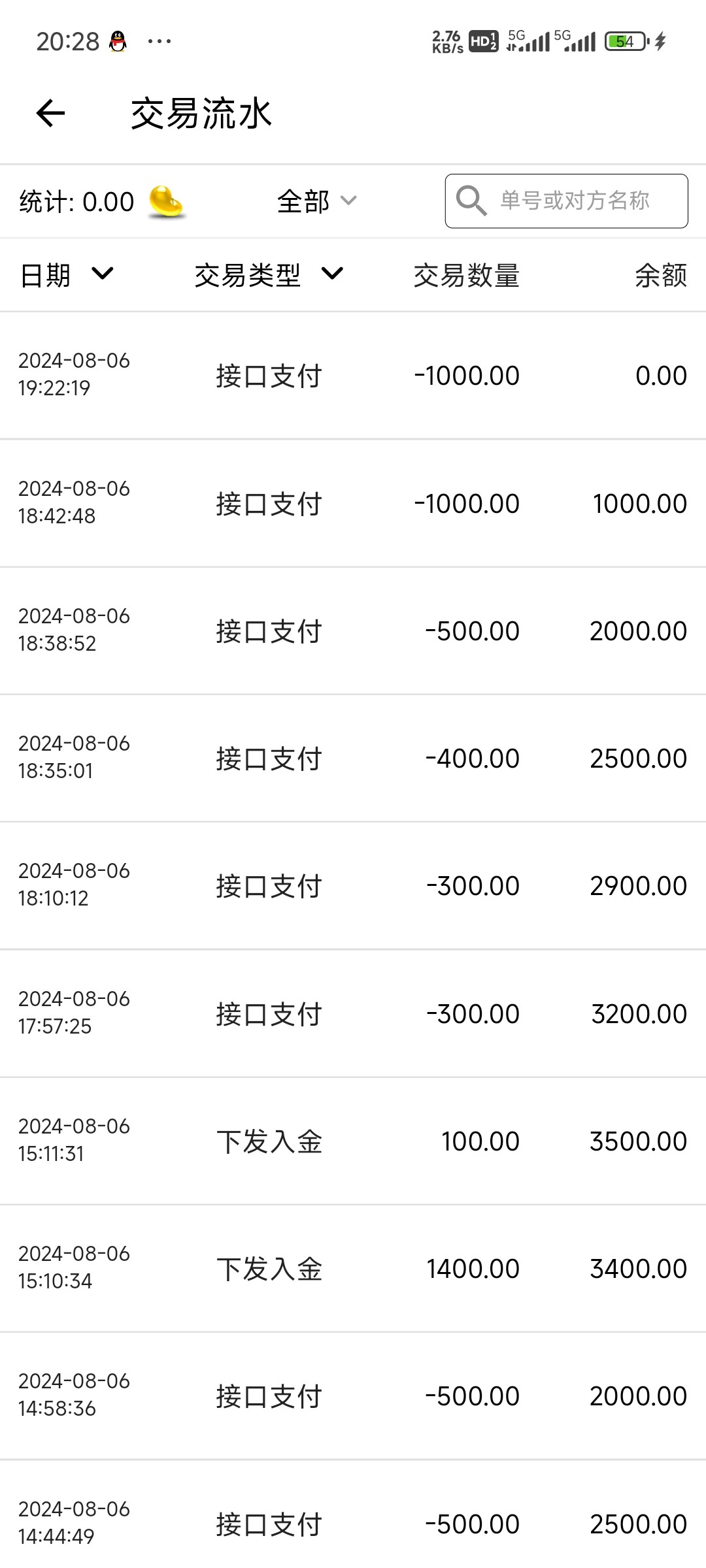This screenshot has height=1568, width=706.
Task: Select the 18:42:48 transaction row
Action: pyautogui.click(x=353, y=504)
